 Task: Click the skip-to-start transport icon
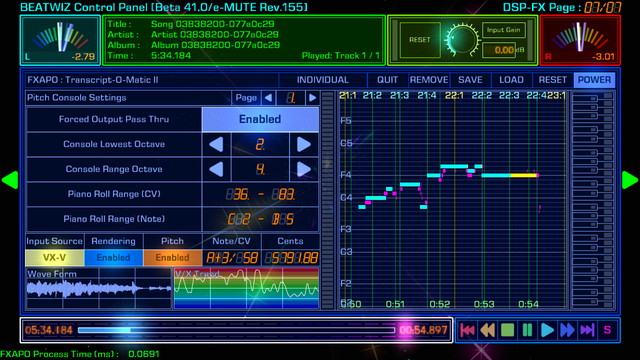[468, 330]
